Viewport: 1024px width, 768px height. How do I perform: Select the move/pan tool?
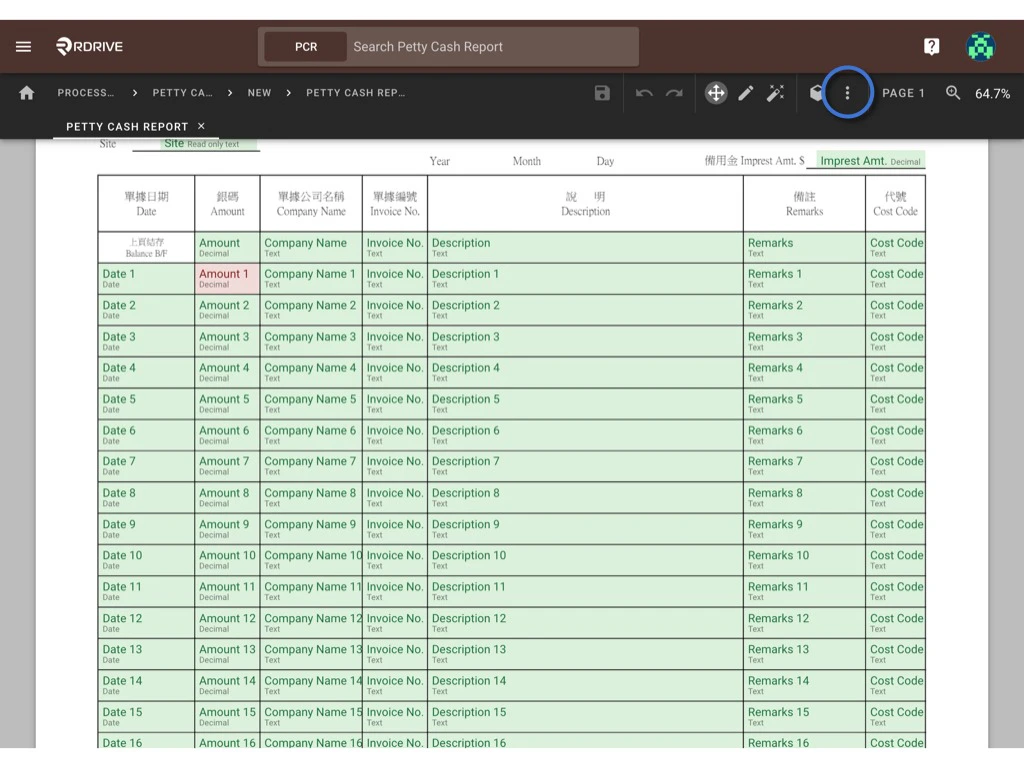[716, 93]
